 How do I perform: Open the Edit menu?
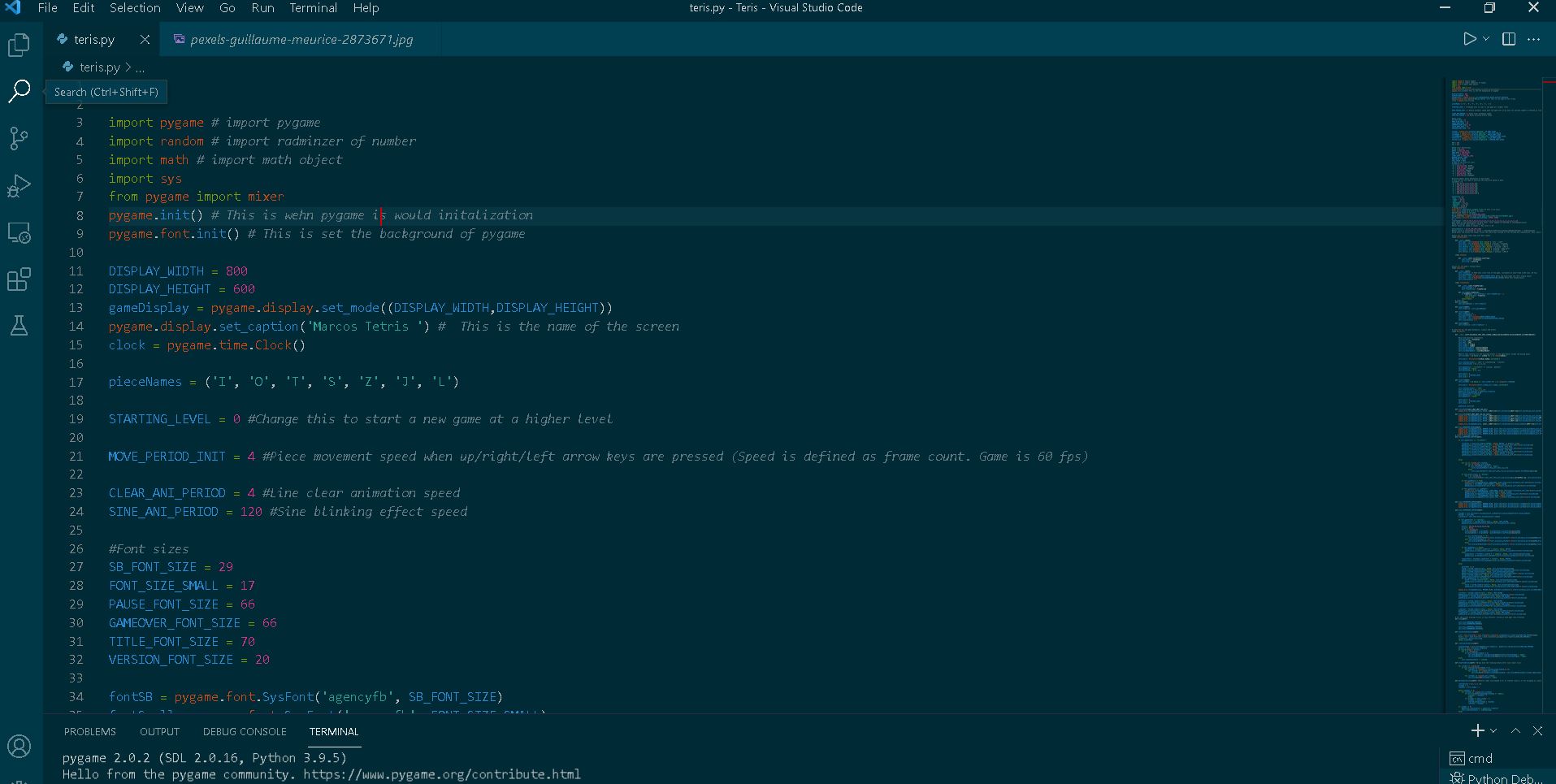84,8
